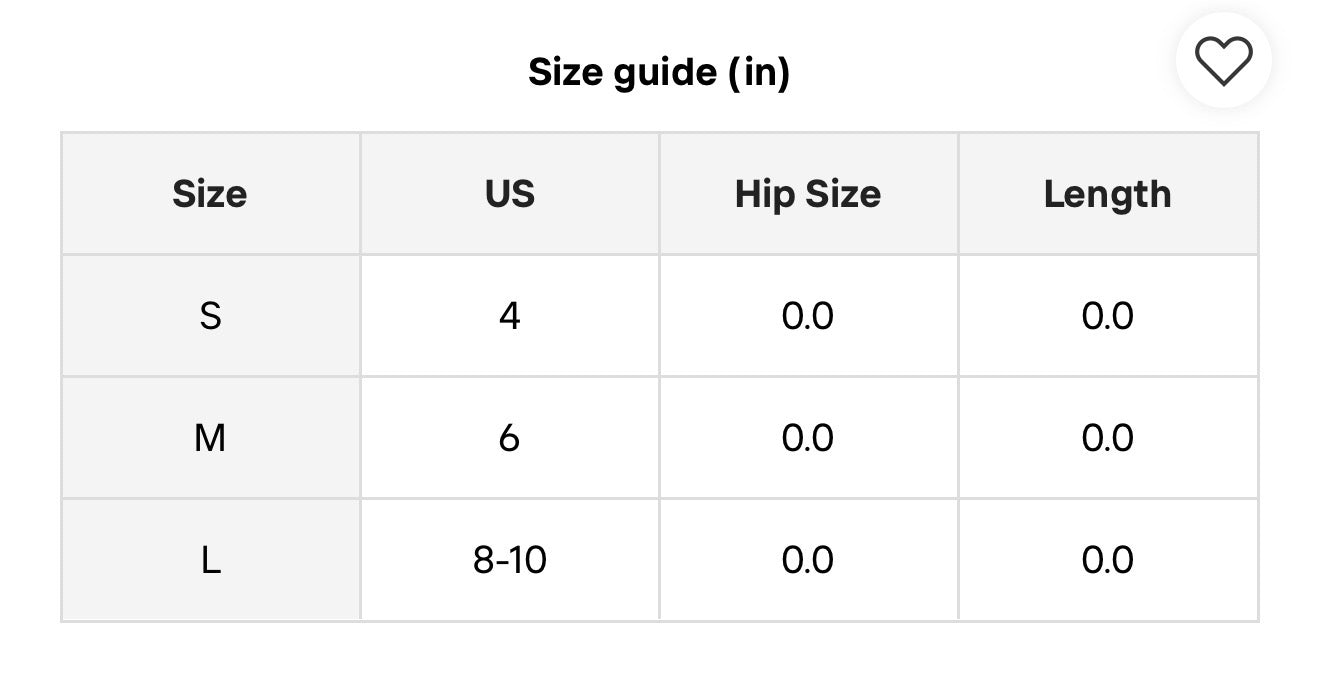Viewport: 1320px width, 693px height.
Task: Click the Hip Size value for size S
Action: [x=808, y=316]
